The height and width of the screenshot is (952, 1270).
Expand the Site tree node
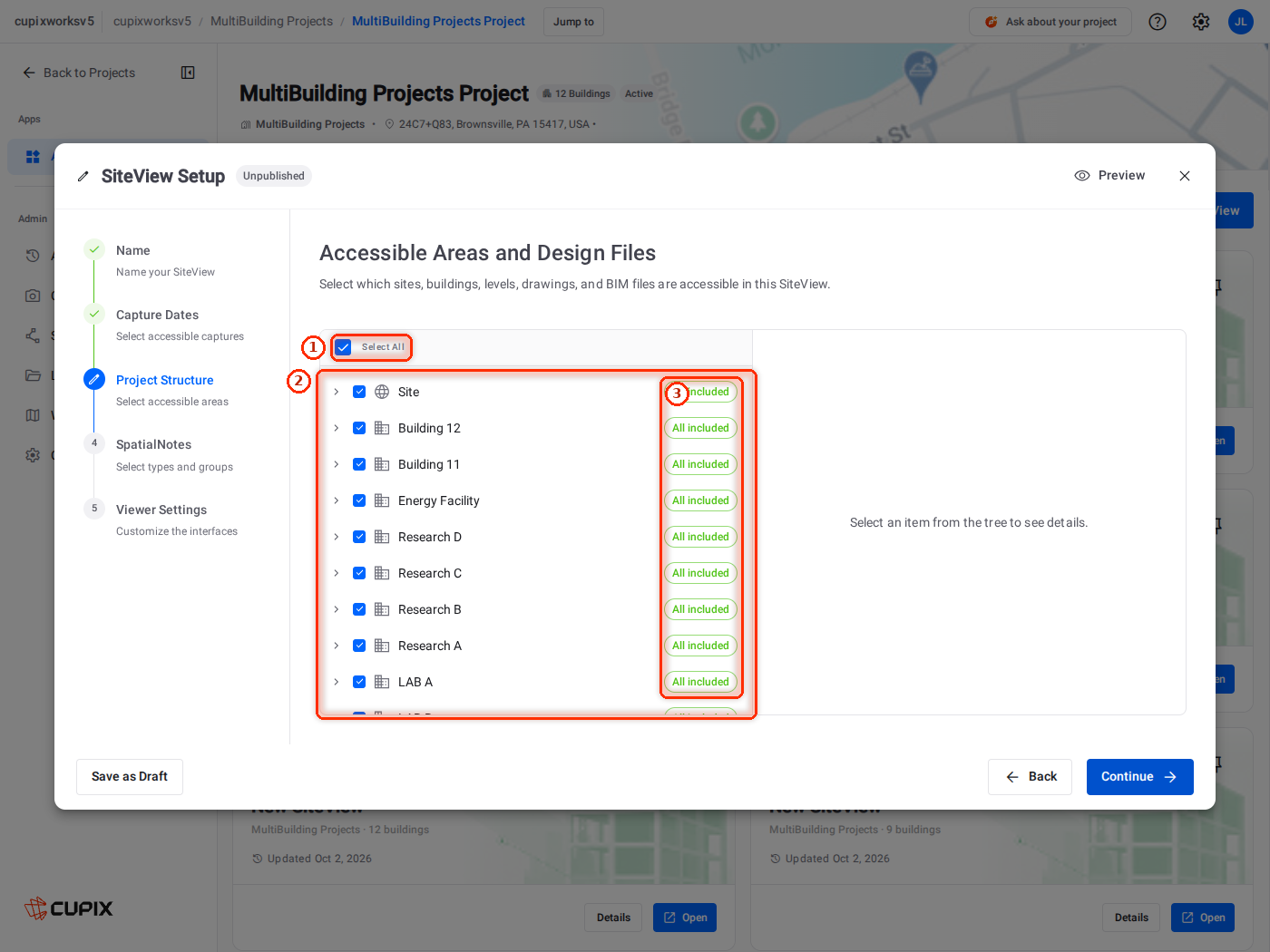tap(337, 392)
